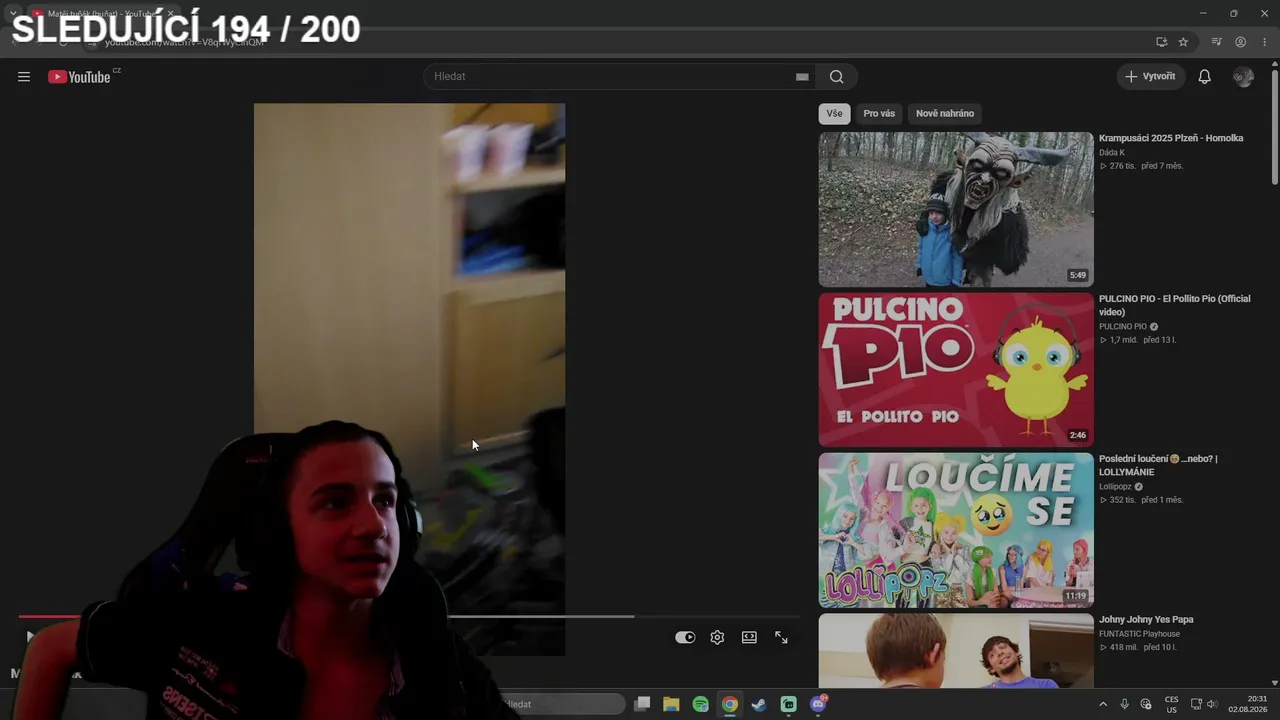The image size is (1280, 720).
Task: Open Chrome media controls icon
Action: [x=1216, y=42]
